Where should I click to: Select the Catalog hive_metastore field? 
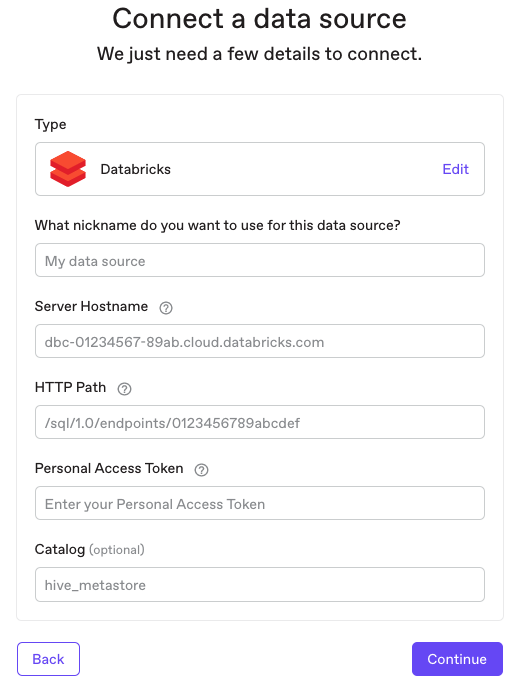(x=260, y=585)
